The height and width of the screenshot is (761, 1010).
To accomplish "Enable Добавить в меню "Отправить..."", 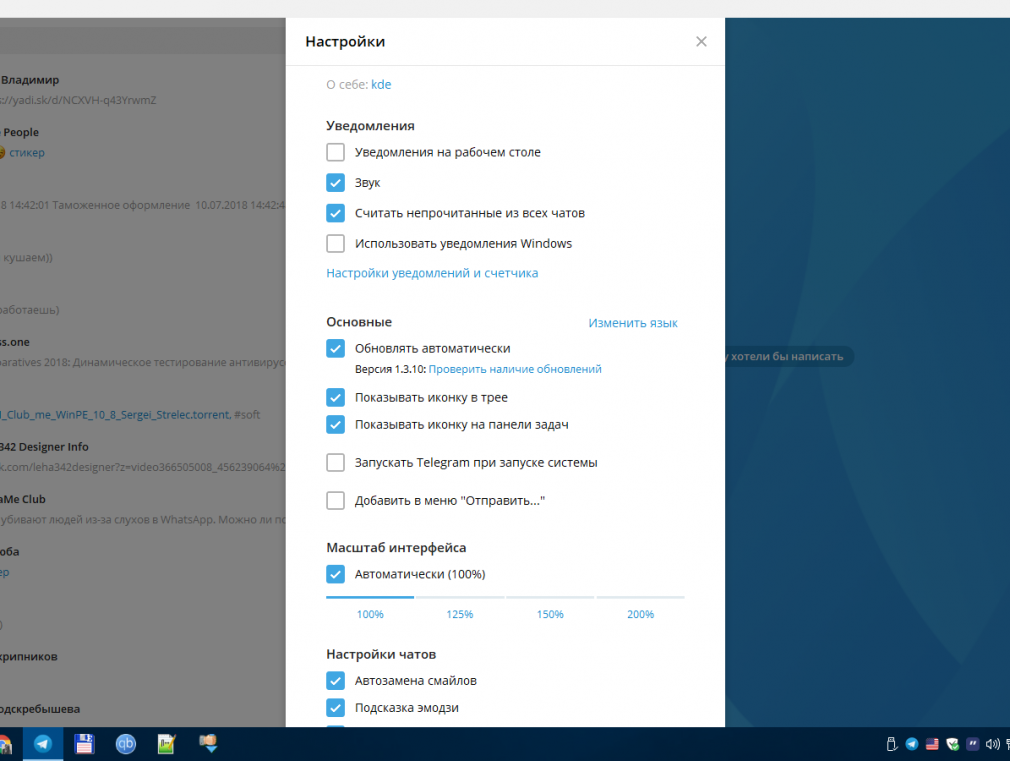I will [336, 500].
